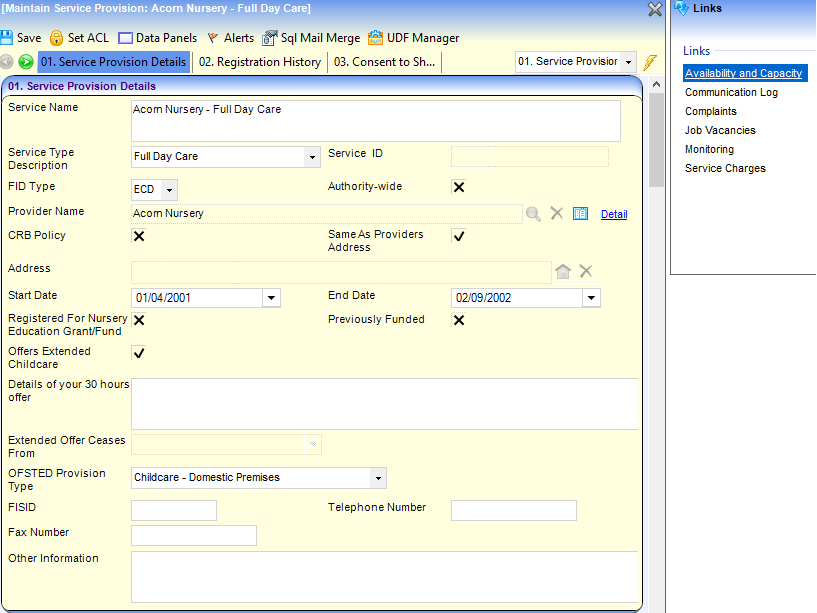
Task: Switch to Consent to Sh... tab
Action: click(x=384, y=62)
